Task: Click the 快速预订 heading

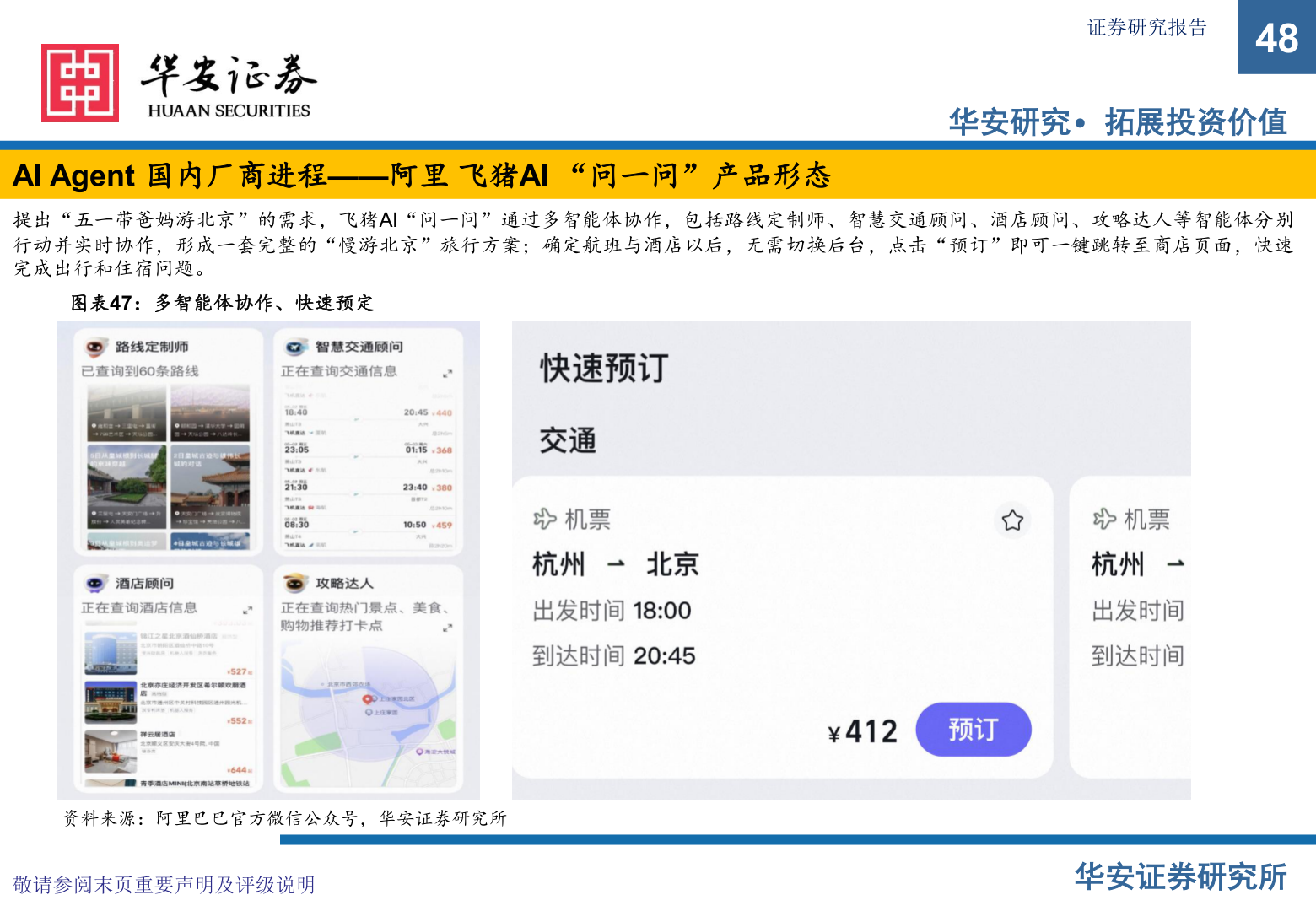Action: point(605,369)
